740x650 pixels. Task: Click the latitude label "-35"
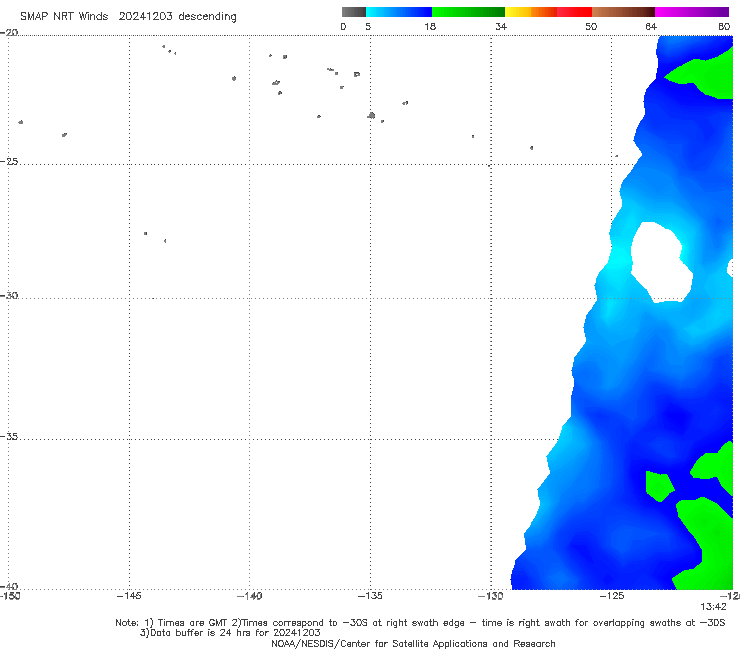pos(9,437)
